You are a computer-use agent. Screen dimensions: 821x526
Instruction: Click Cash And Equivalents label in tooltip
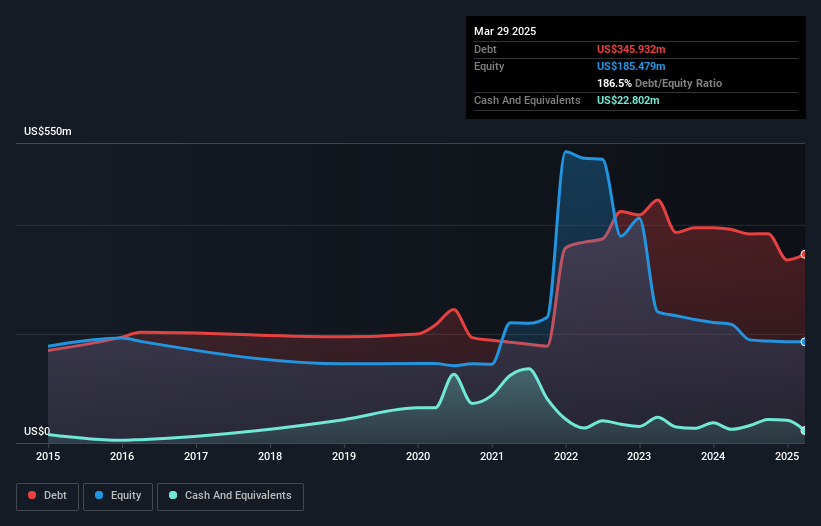click(527, 100)
